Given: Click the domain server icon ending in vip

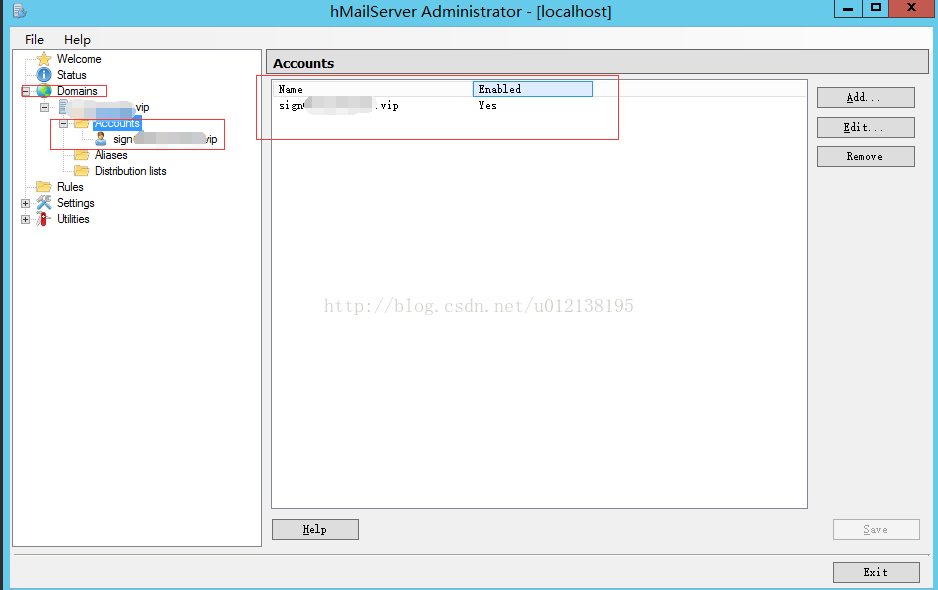Looking at the screenshot, I should coord(63,107).
